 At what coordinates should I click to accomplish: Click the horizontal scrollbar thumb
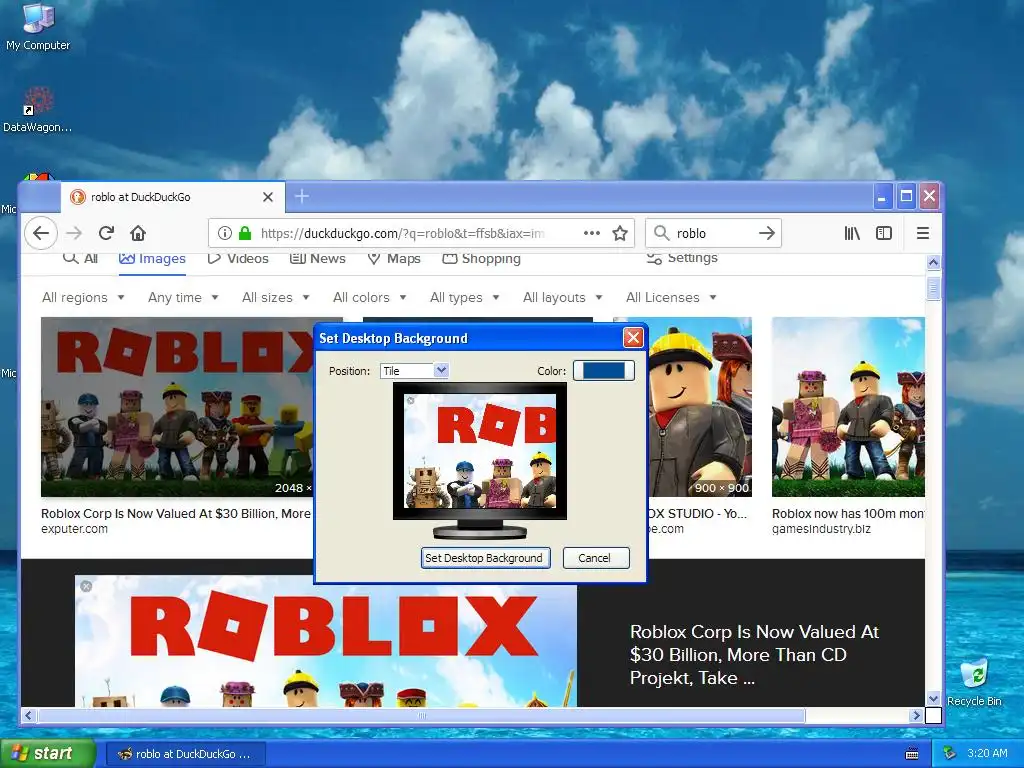coord(421,716)
